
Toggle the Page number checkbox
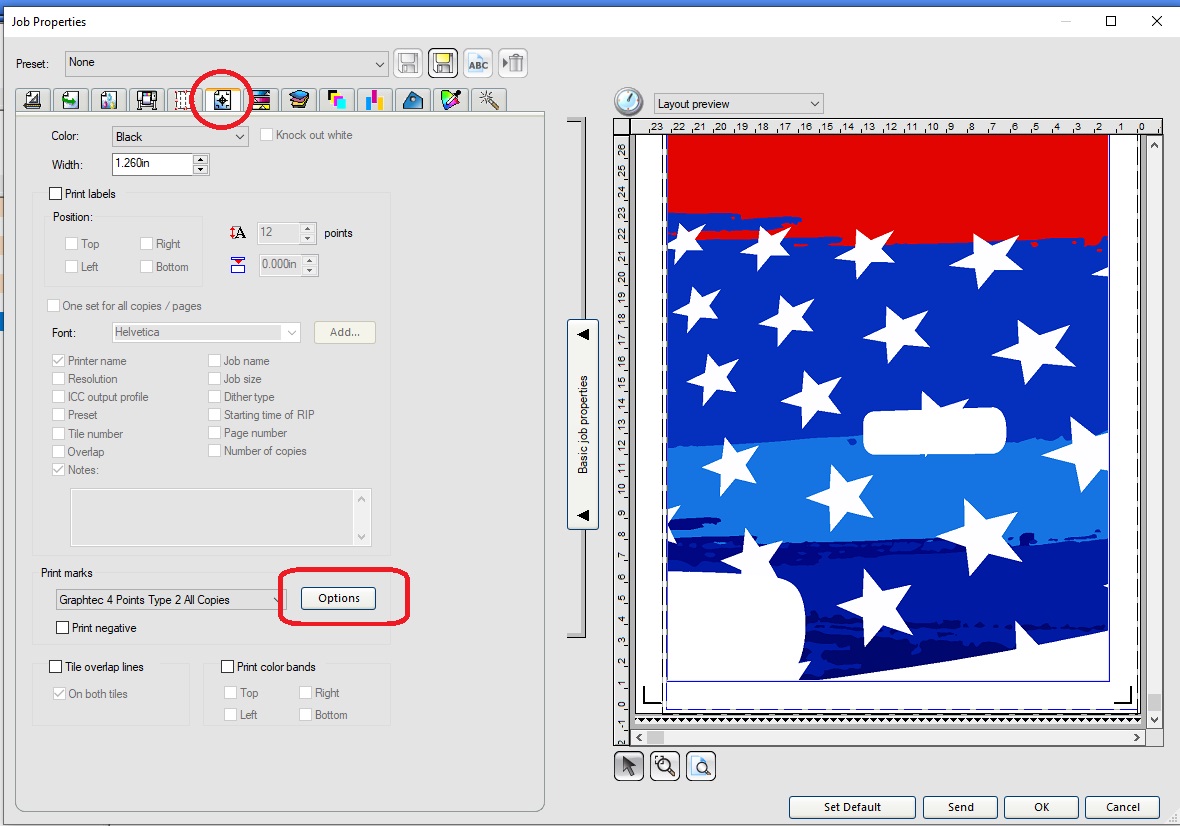click(214, 433)
